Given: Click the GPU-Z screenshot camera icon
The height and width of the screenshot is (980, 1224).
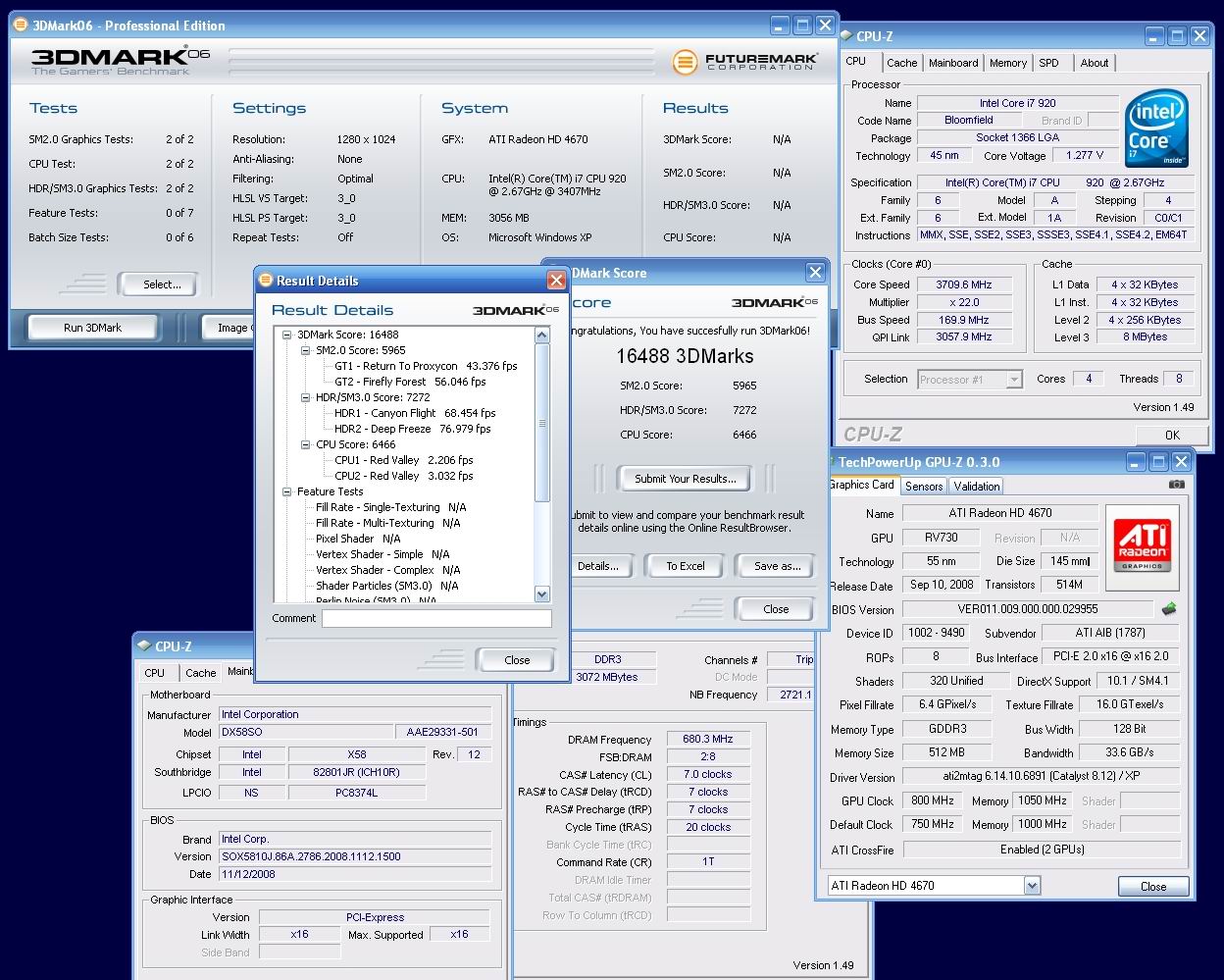Looking at the screenshot, I should click(x=1177, y=484).
